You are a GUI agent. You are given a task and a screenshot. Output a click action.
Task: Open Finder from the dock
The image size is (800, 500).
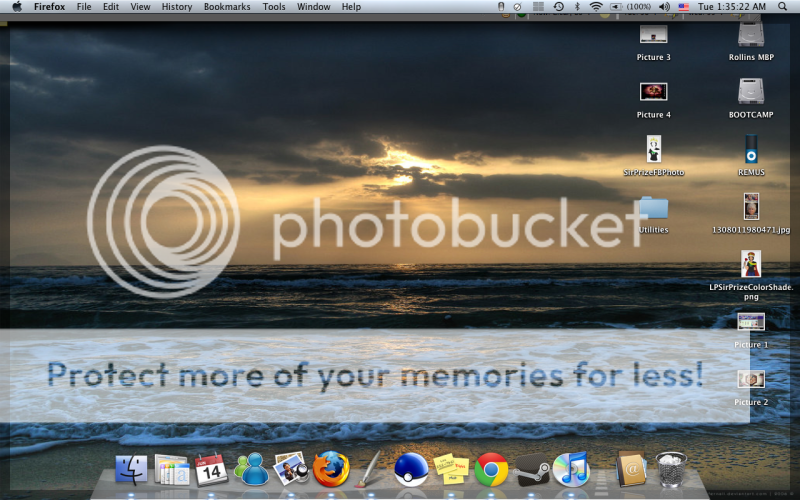click(131, 469)
